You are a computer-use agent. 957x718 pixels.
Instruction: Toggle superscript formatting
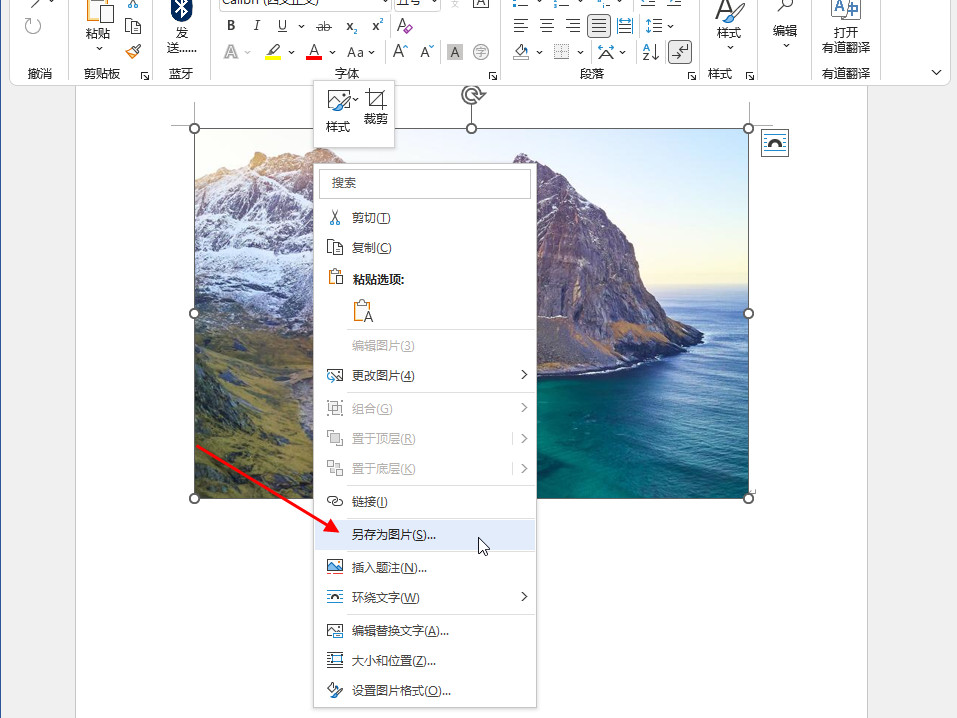(377, 26)
